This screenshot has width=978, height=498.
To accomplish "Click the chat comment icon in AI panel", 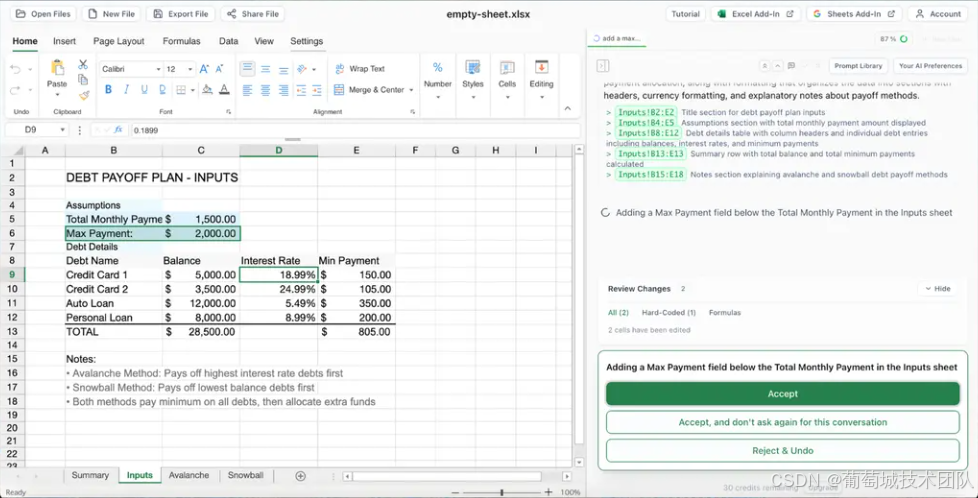I will pos(792,66).
